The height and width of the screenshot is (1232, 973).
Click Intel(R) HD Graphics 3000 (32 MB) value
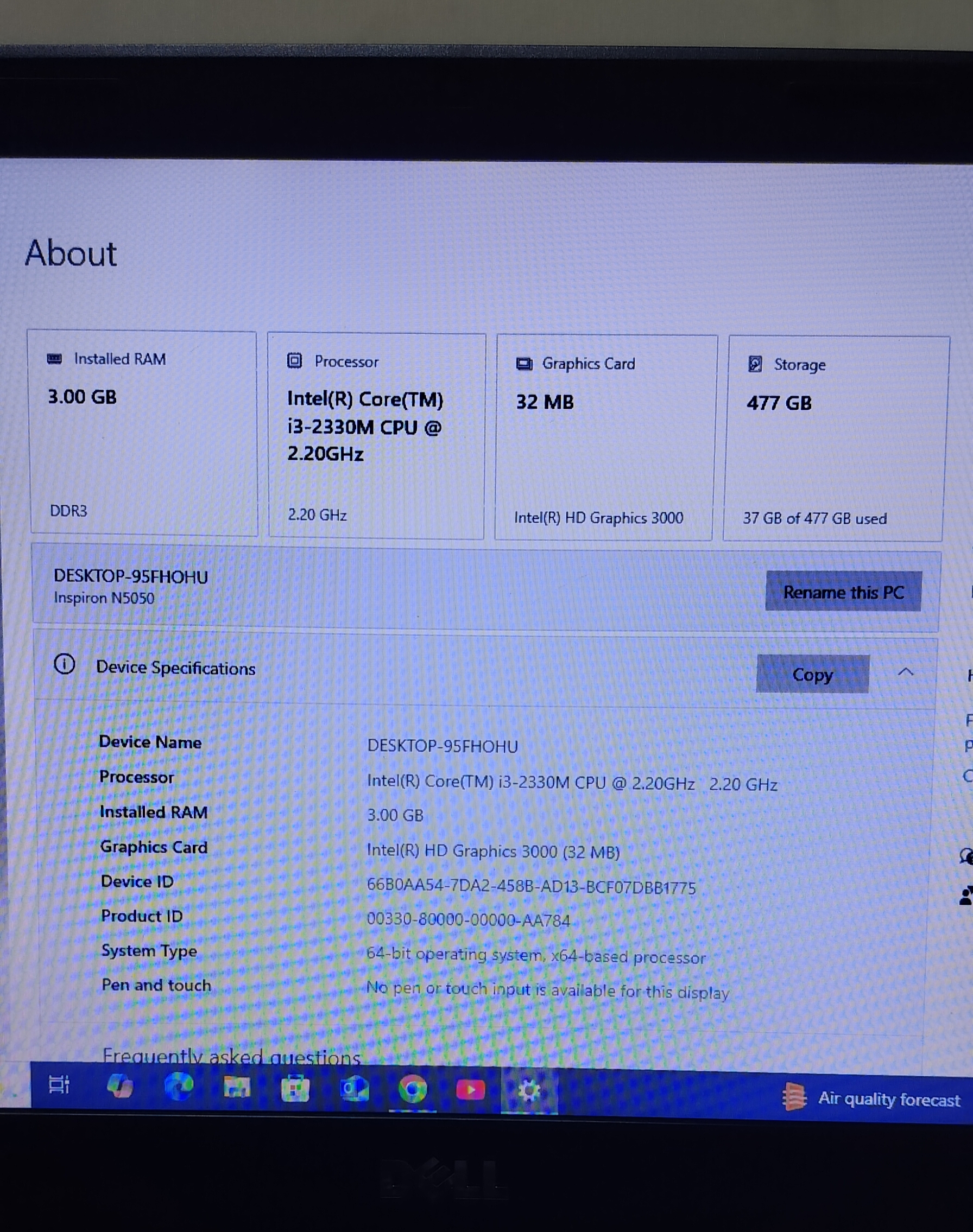[494, 852]
